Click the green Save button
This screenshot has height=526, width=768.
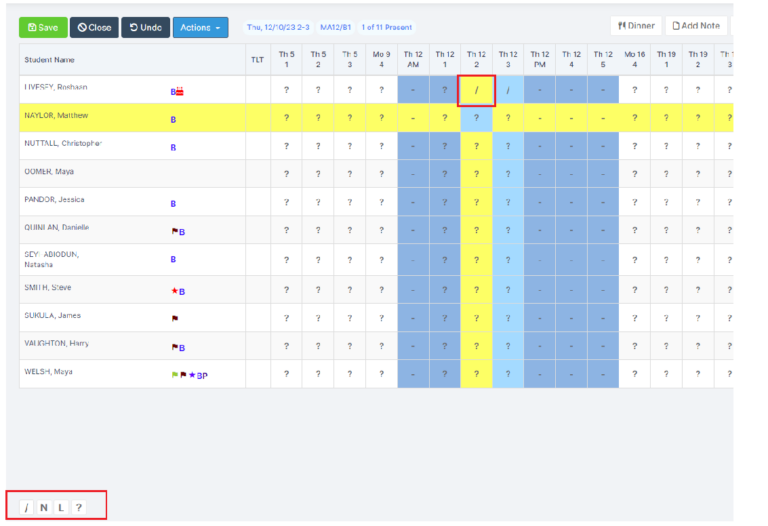point(43,28)
